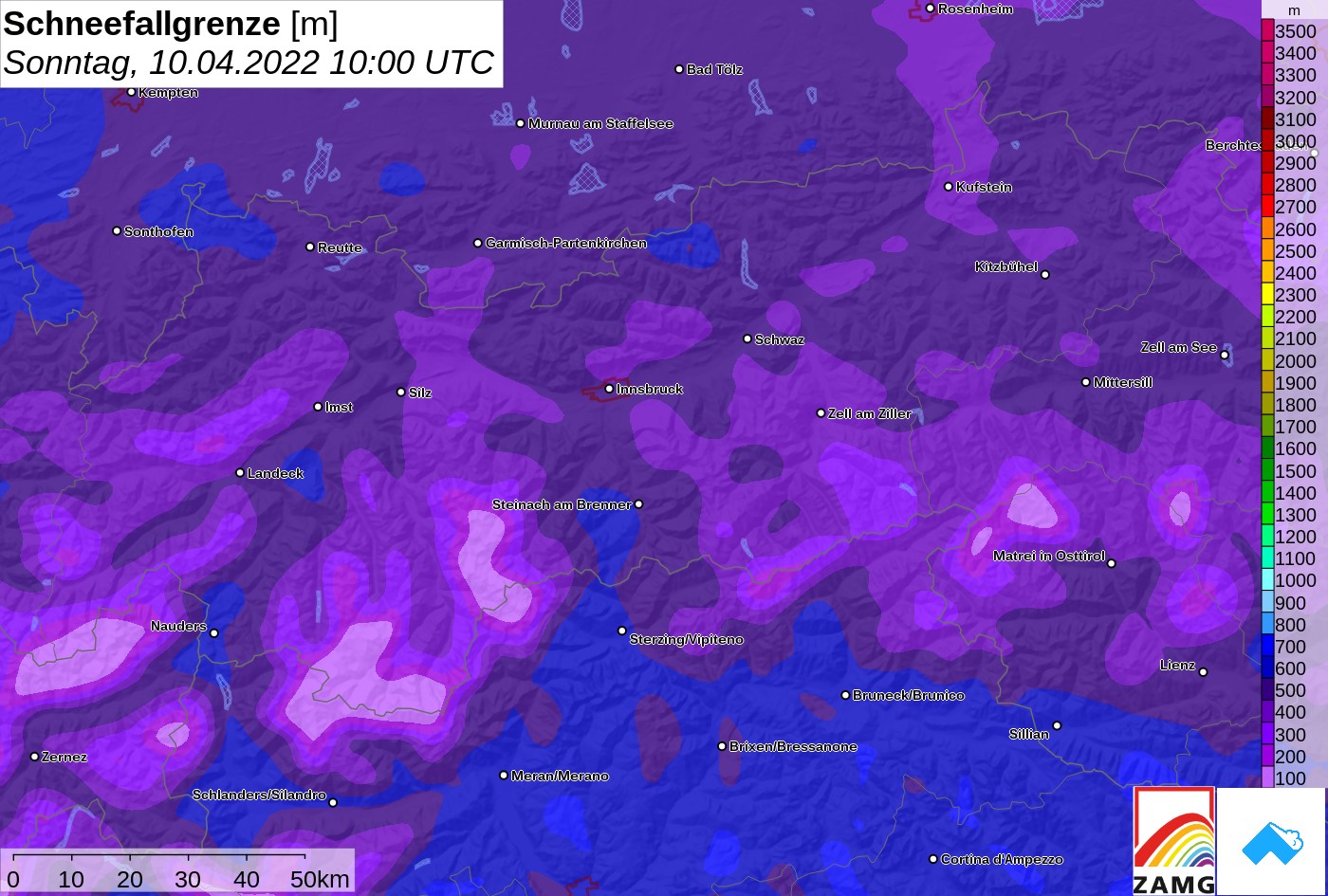
Task: Pick the 1900 m olive legend swatch
Action: 1267,383
